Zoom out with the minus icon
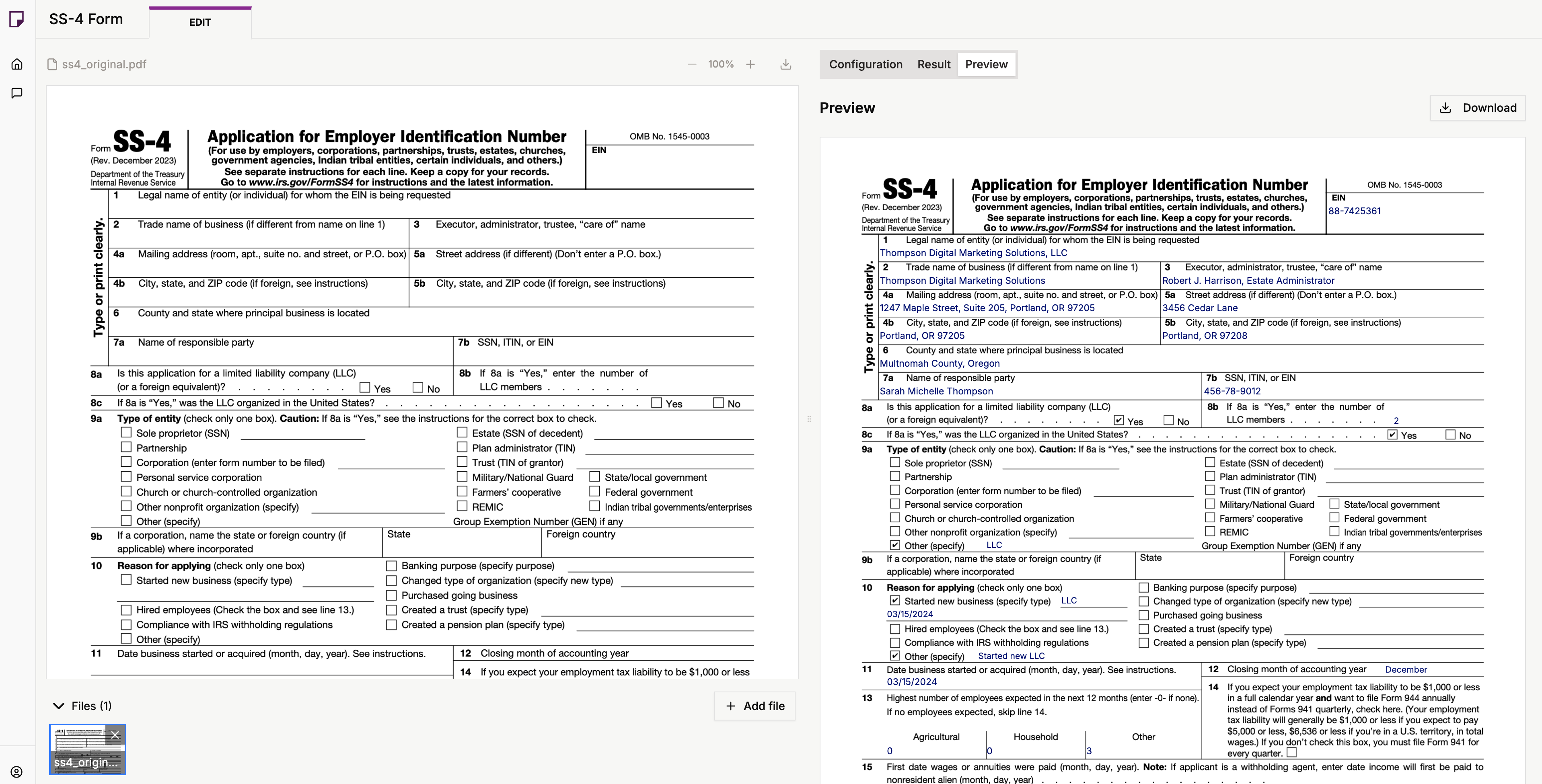1542x784 pixels. (692, 64)
